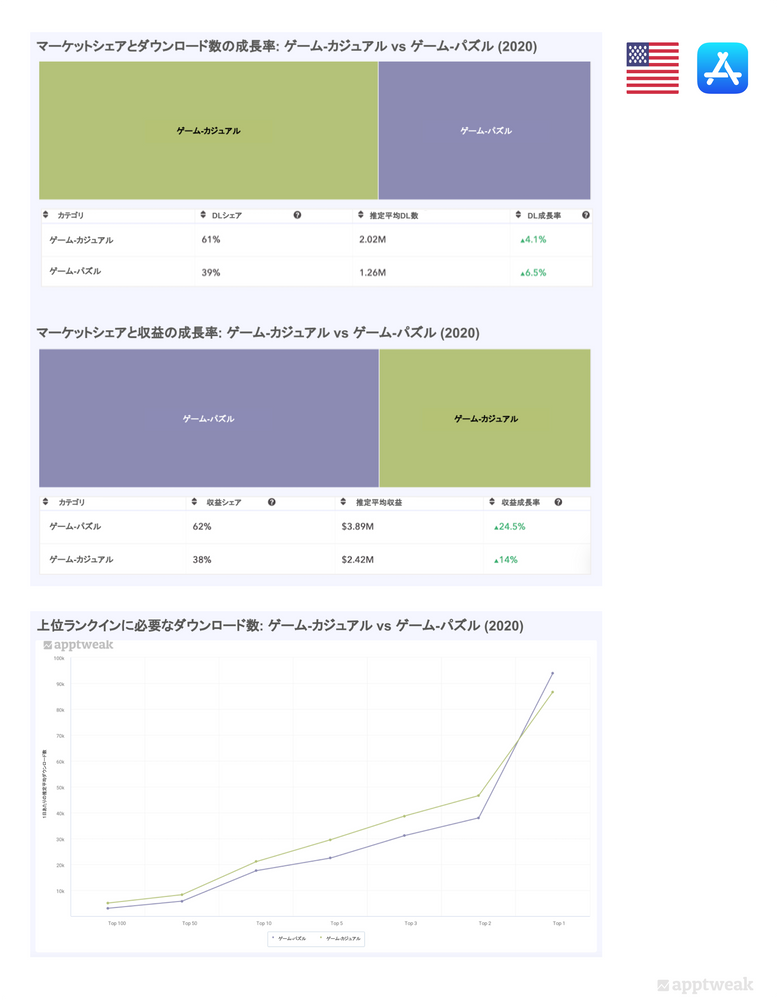Select purple ゲーム-パズル tile in download treemap
Screen dimensions: 777x1000
[x=485, y=131]
